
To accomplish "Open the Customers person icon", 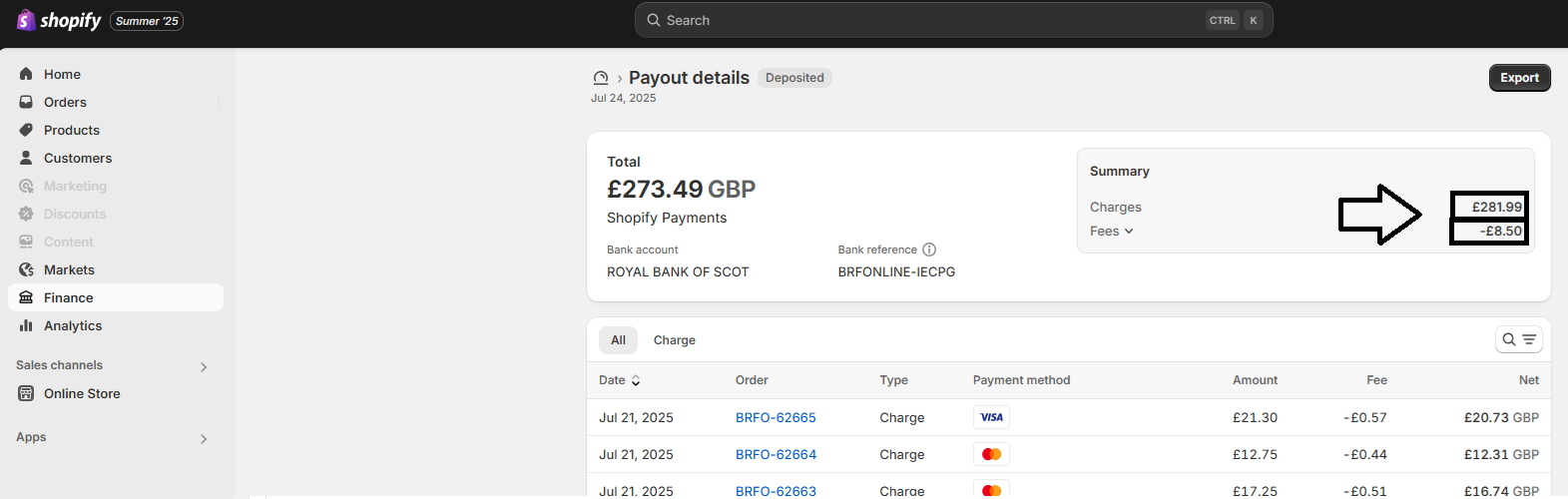I will click(x=26, y=158).
